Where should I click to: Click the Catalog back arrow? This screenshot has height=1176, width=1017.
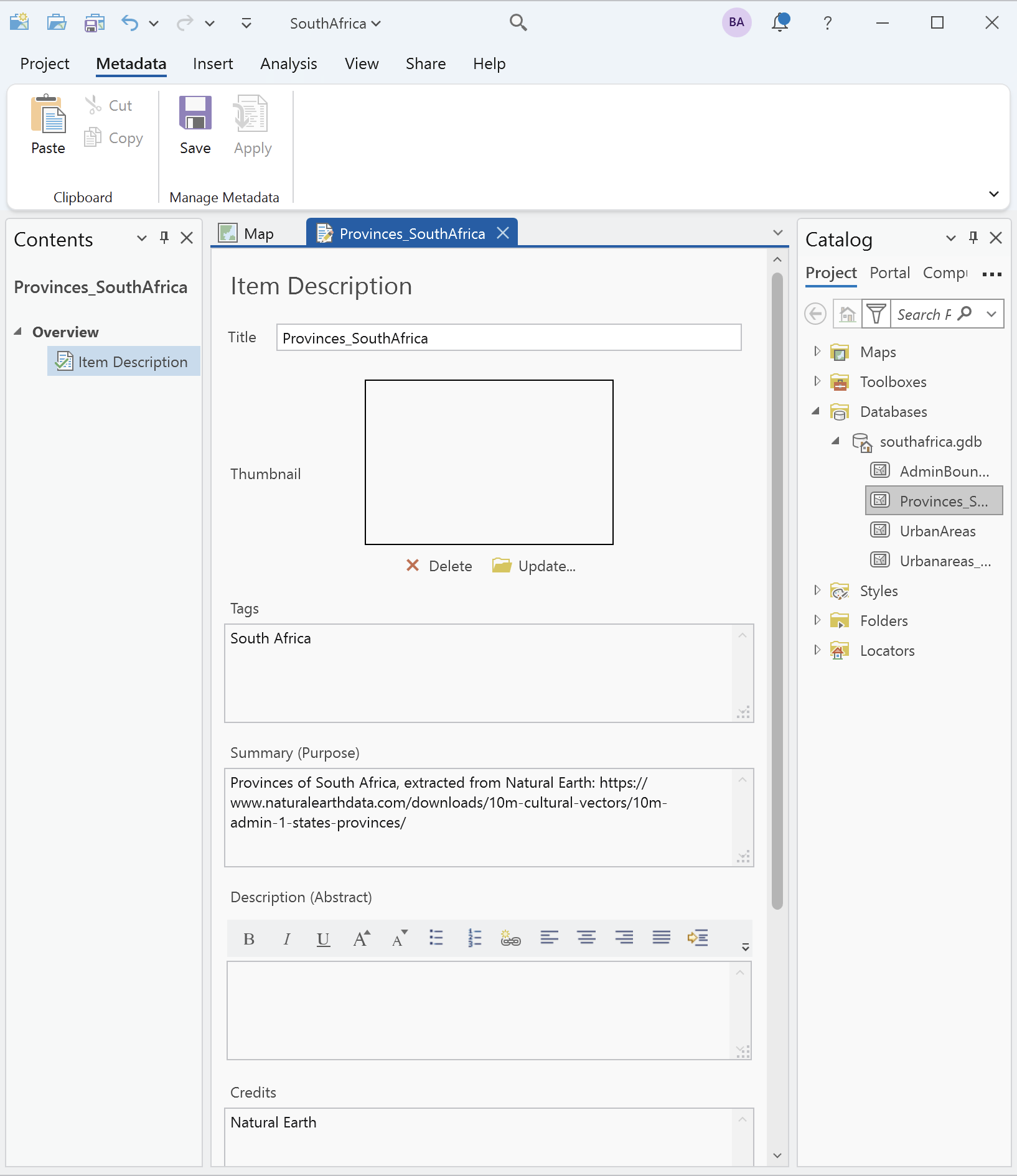(x=815, y=314)
